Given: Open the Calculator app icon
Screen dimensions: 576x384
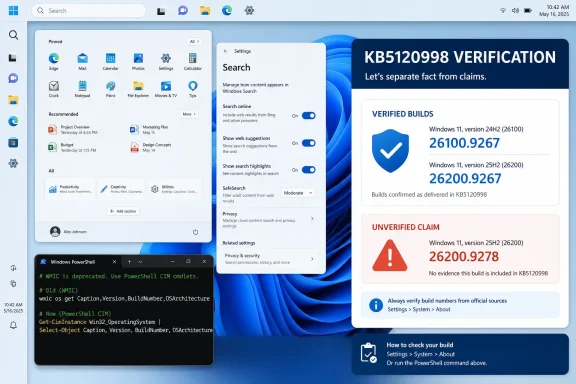Looking at the screenshot, I should coord(192,61).
